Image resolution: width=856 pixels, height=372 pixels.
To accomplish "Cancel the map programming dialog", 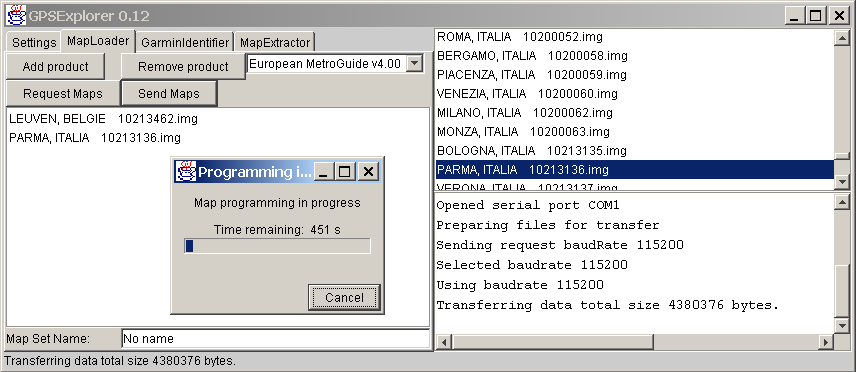I will (344, 298).
